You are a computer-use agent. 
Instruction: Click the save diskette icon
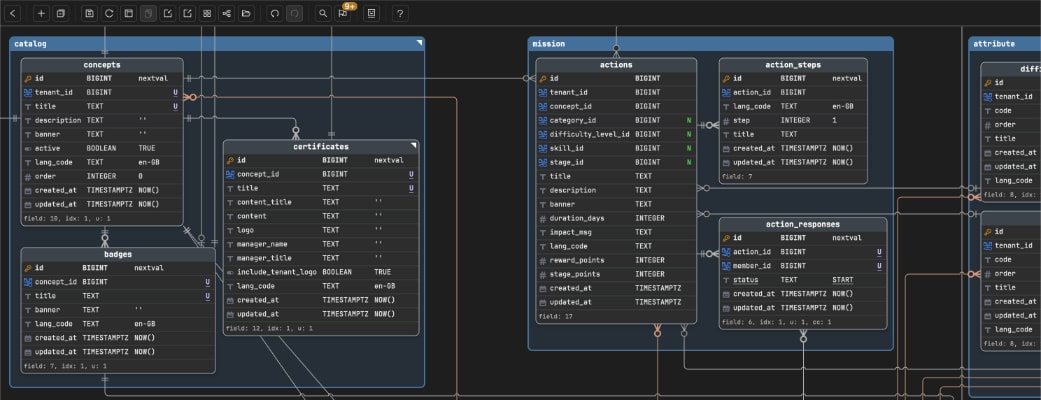[90, 13]
